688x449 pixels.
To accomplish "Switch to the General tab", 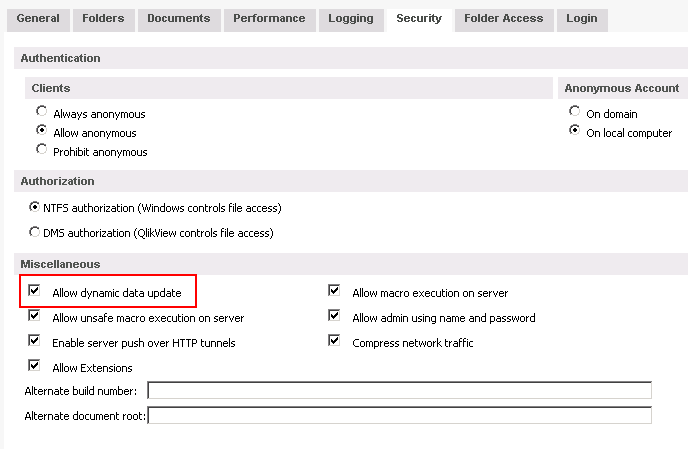I will pyautogui.click(x=38, y=19).
